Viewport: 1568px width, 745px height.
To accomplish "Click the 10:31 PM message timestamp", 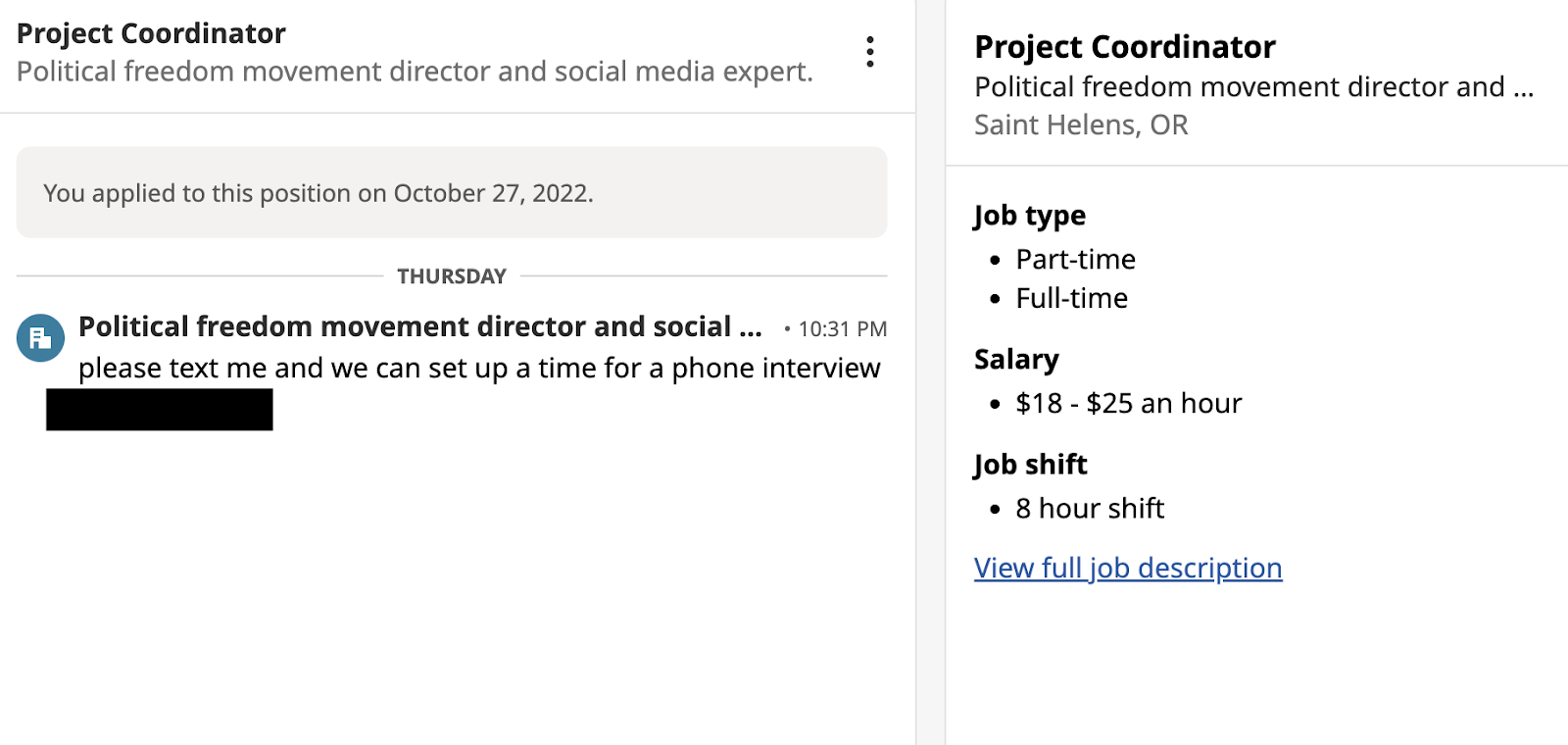I will point(842,329).
